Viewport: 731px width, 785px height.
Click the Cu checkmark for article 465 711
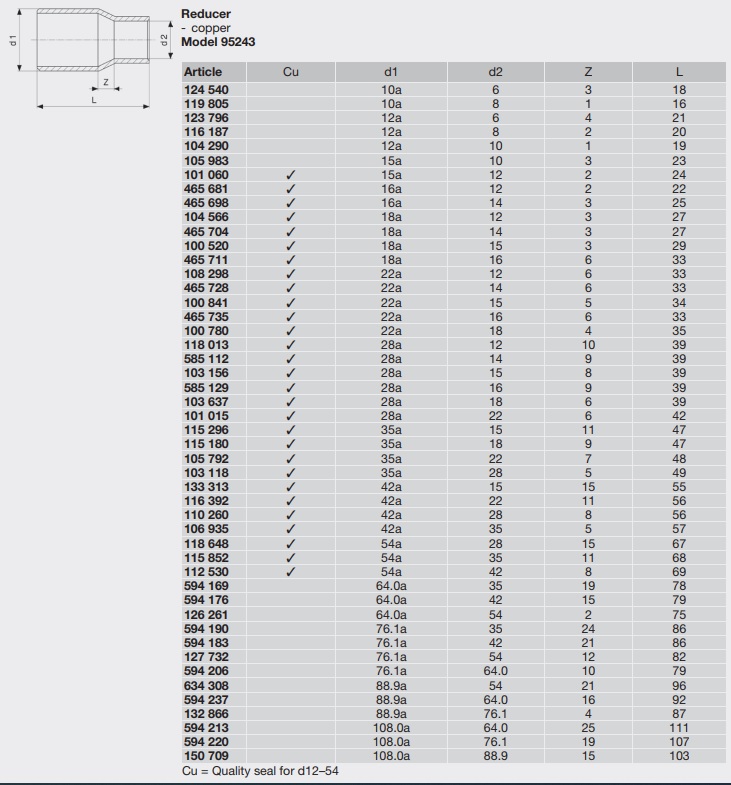(x=290, y=260)
